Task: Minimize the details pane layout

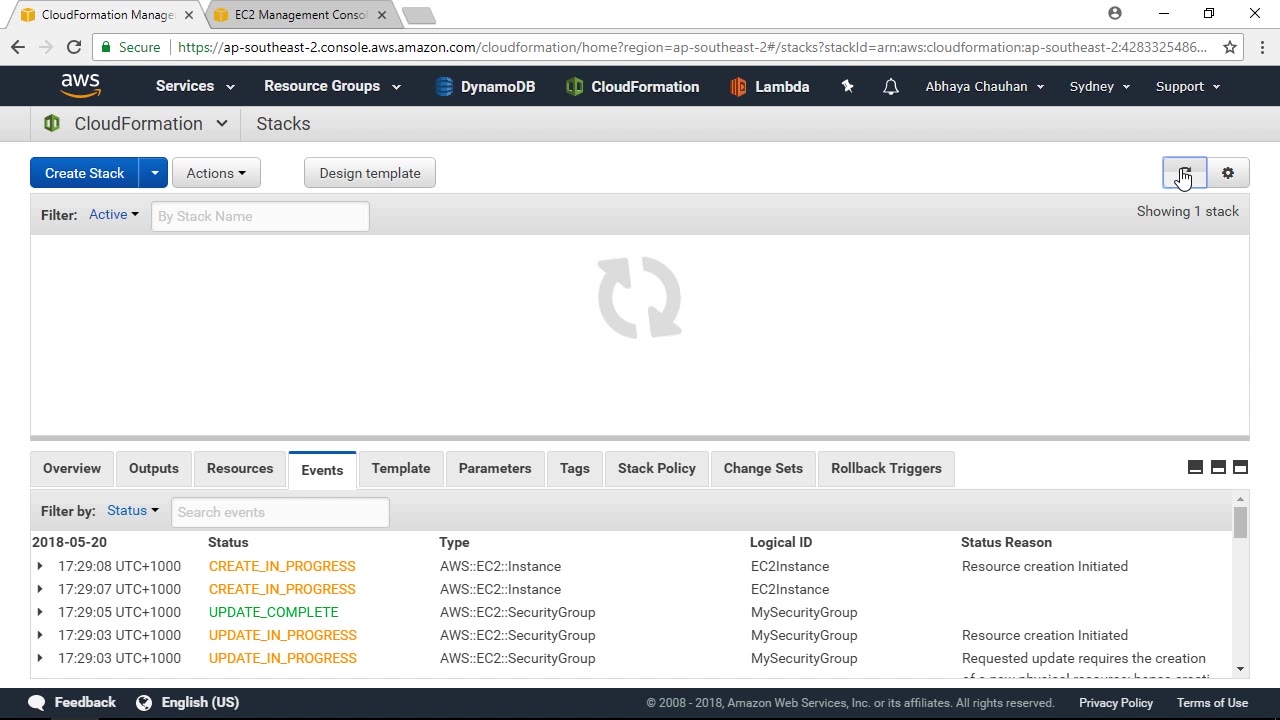Action: tap(1195, 468)
